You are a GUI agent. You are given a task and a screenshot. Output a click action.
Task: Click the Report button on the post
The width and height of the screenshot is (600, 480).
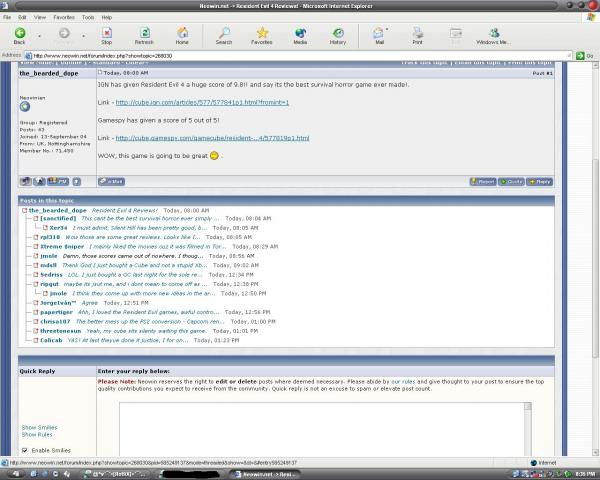pos(483,181)
